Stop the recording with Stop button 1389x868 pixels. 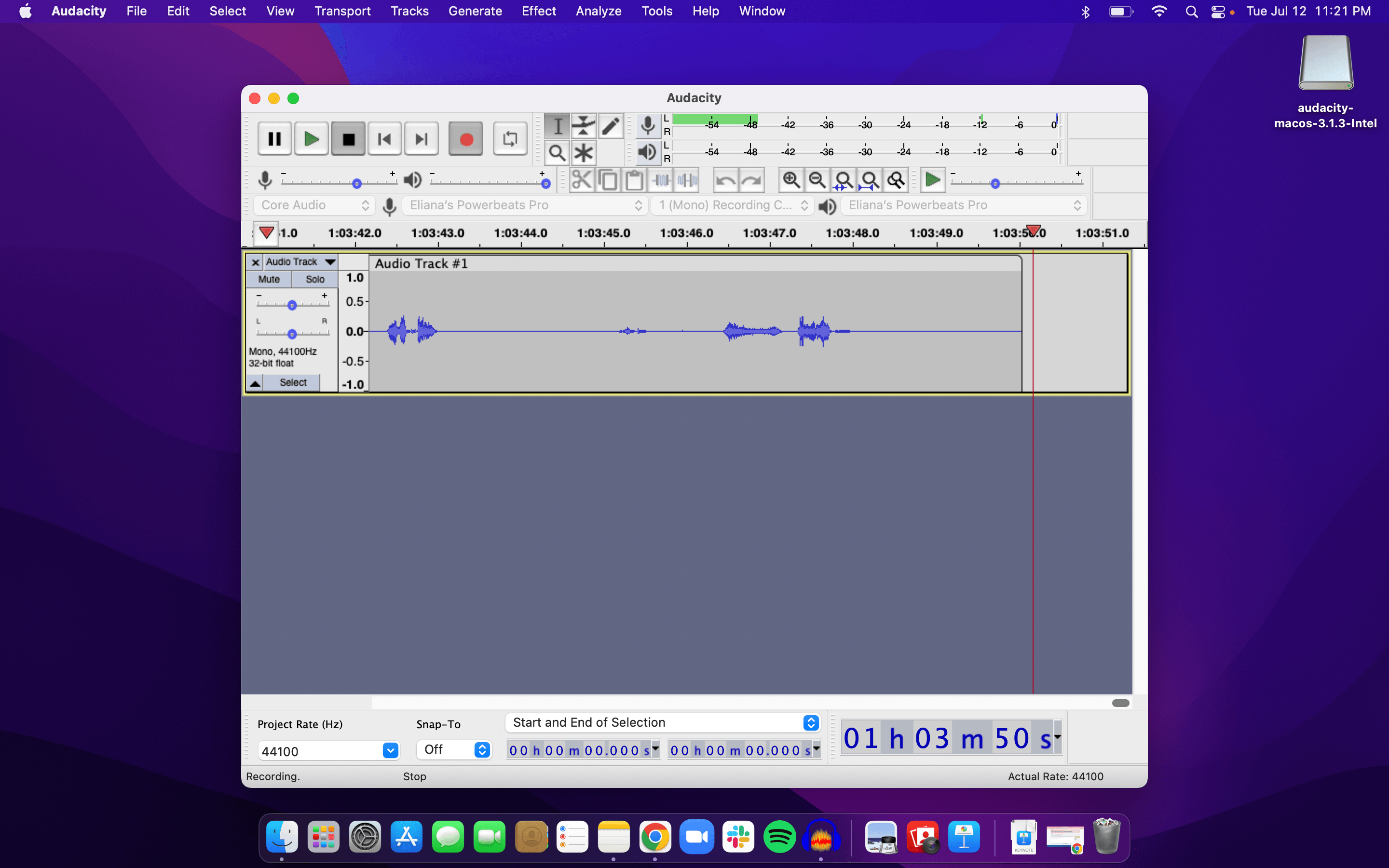pyautogui.click(x=348, y=139)
